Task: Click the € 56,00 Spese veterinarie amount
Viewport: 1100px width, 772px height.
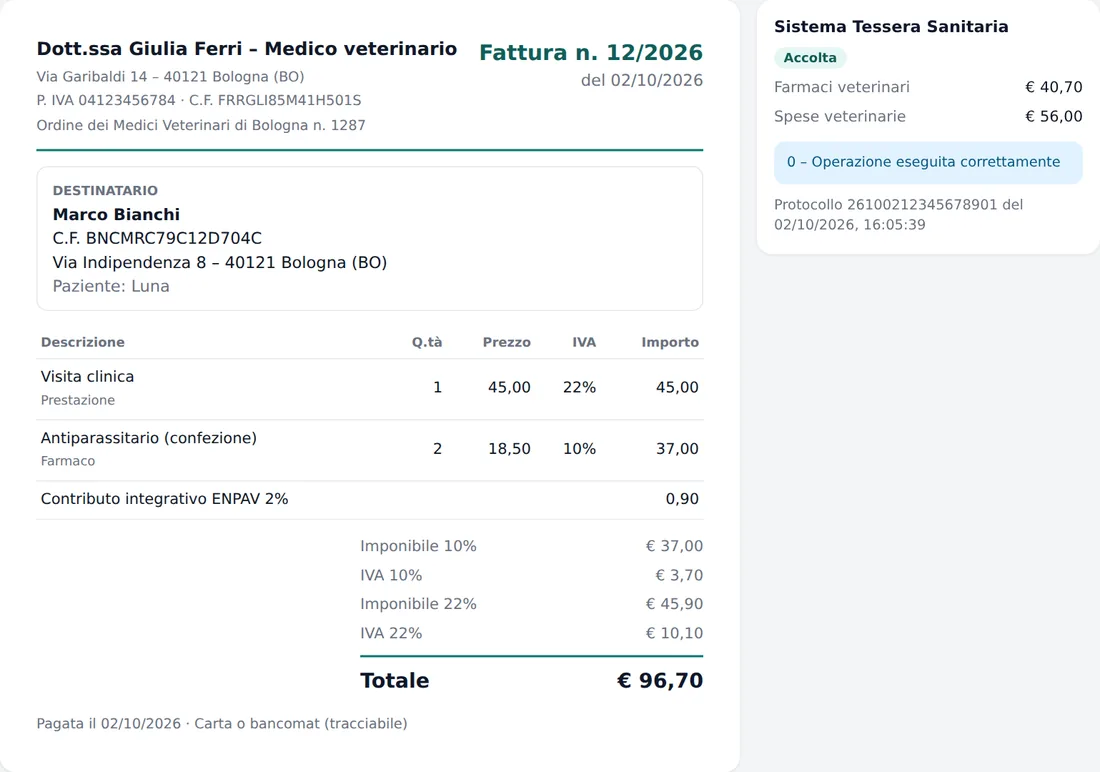Action: 1054,117
